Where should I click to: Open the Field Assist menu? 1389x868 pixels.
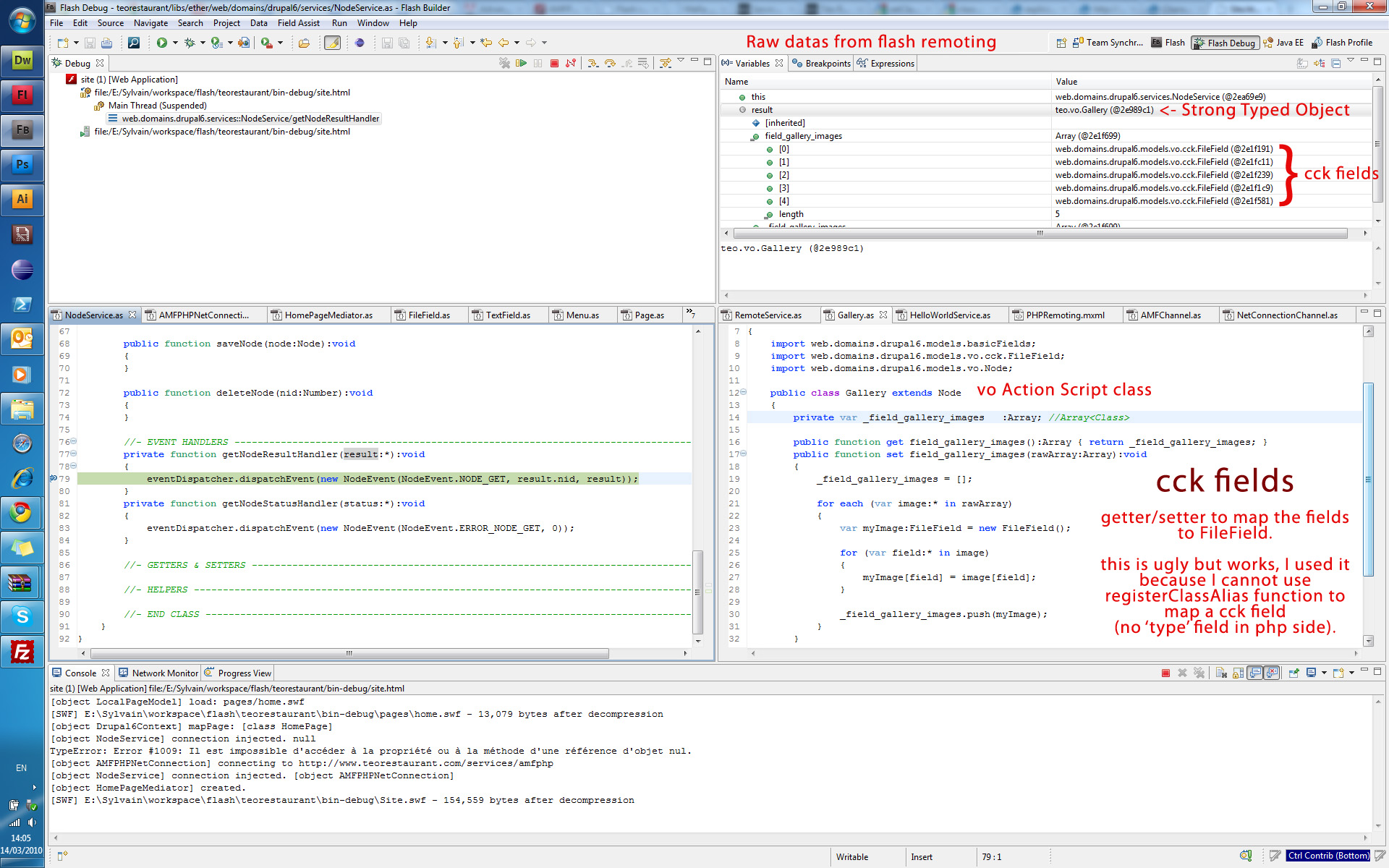298,23
